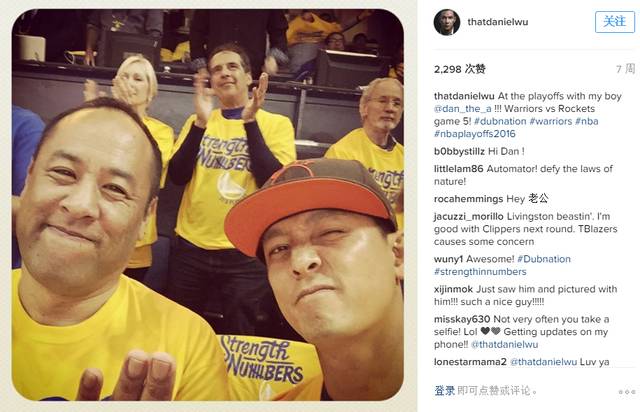Open the #warriors hashtag
Viewport: 640px width, 412px height.
coord(551,121)
